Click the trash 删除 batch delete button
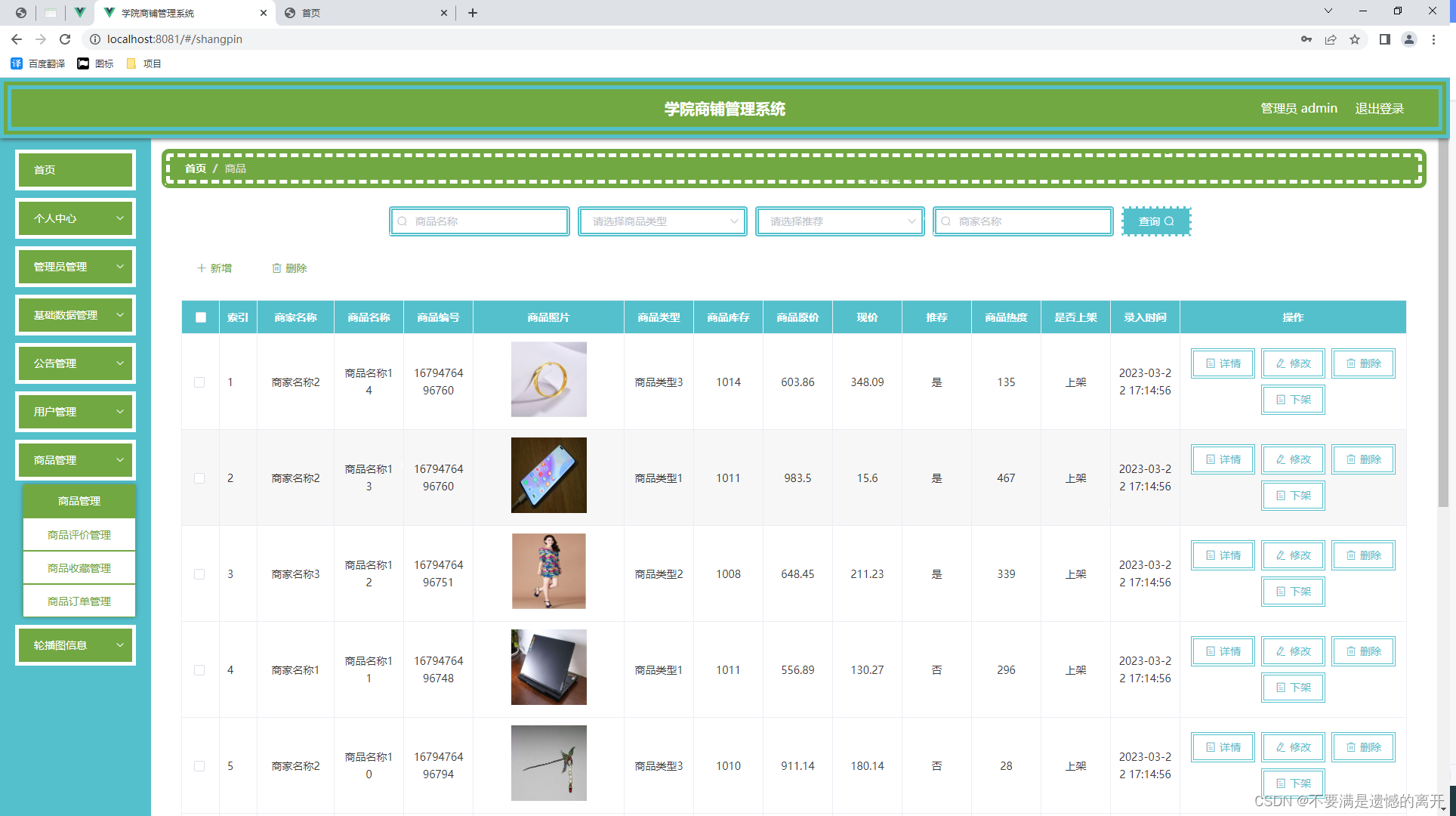 (x=289, y=268)
